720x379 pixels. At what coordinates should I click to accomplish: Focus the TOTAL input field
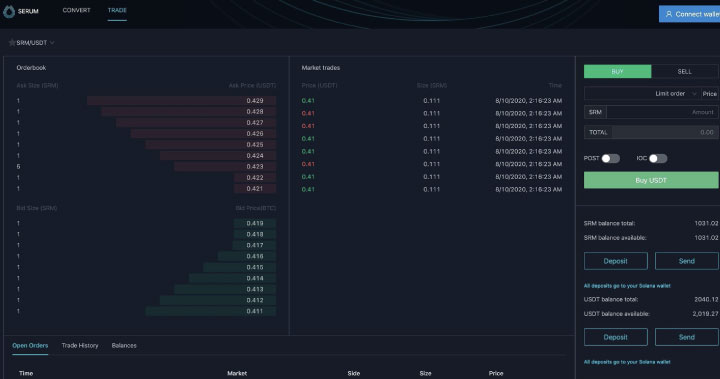(665, 132)
